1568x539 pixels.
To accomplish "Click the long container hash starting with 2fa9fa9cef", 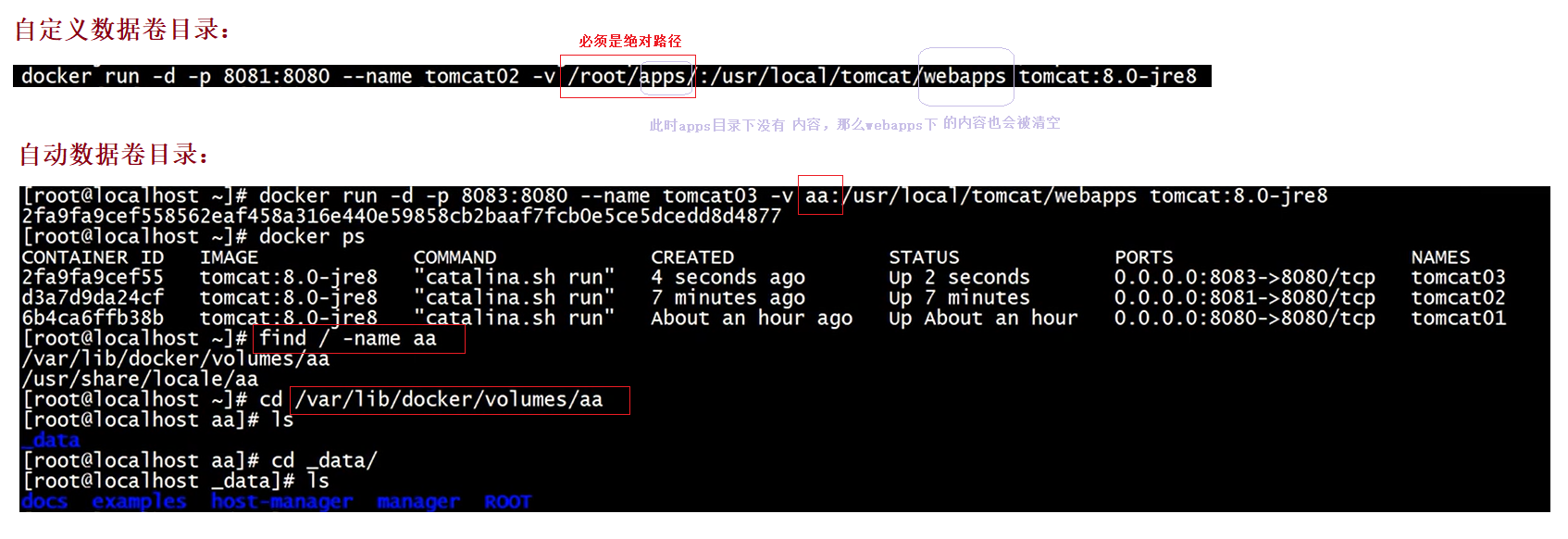I will click(401, 216).
